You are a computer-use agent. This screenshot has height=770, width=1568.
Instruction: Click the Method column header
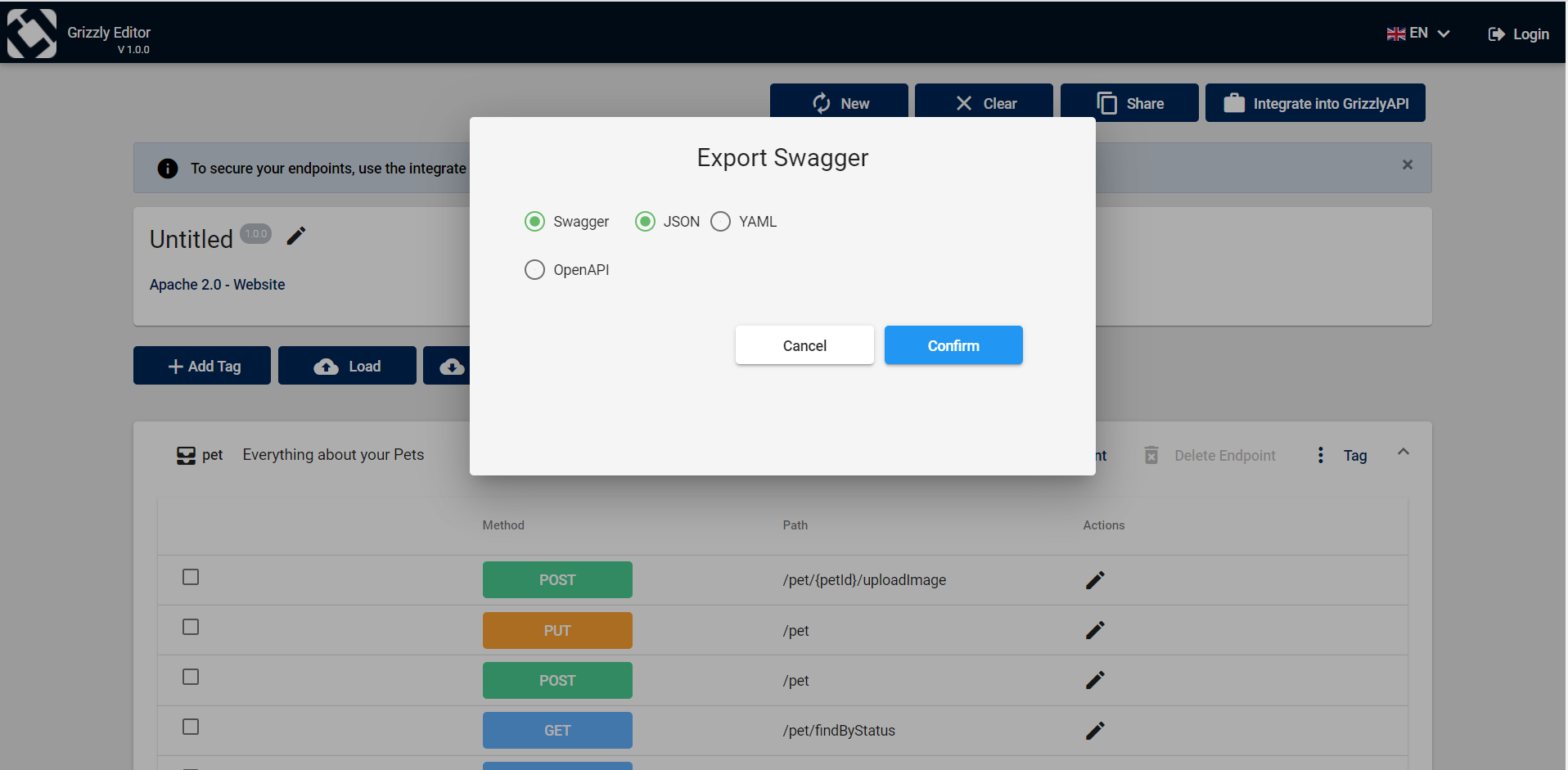point(503,525)
